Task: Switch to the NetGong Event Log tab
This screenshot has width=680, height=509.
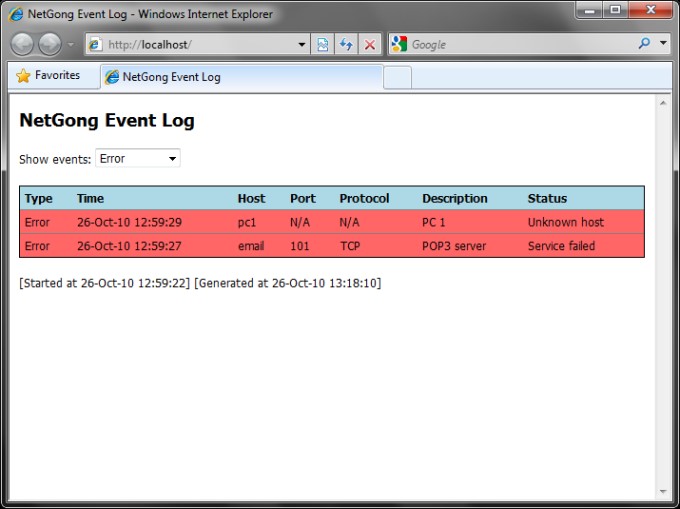Action: point(240,77)
